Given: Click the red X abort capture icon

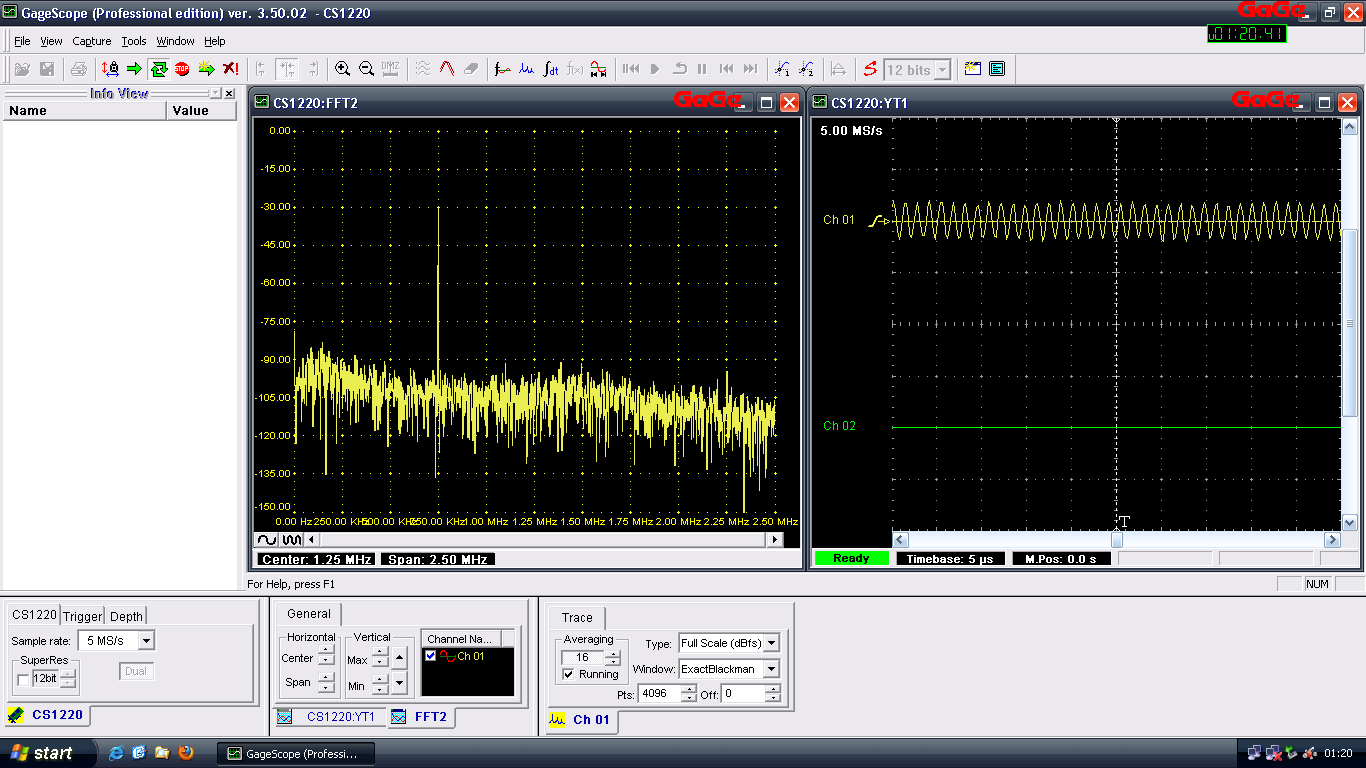Looking at the screenshot, I should tap(230, 69).
